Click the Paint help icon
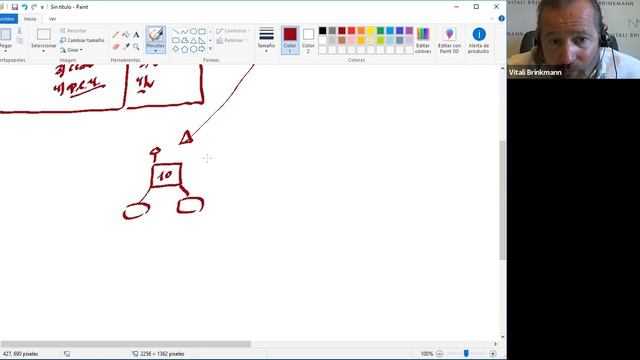The width and height of the screenshot is (640, 360). pos(502,18)
